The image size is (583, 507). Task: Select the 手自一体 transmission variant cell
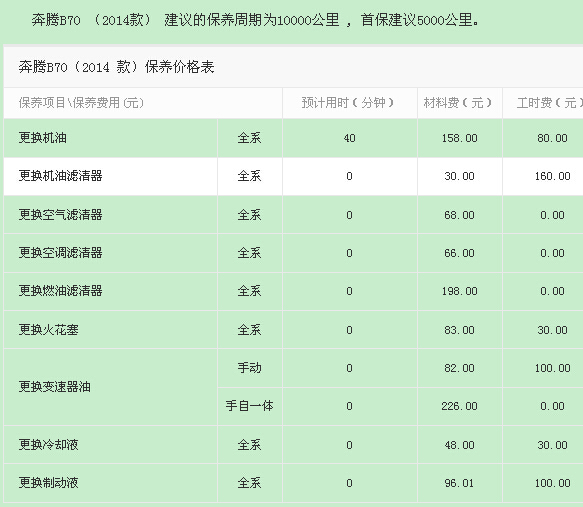click(x=249, y=406)
